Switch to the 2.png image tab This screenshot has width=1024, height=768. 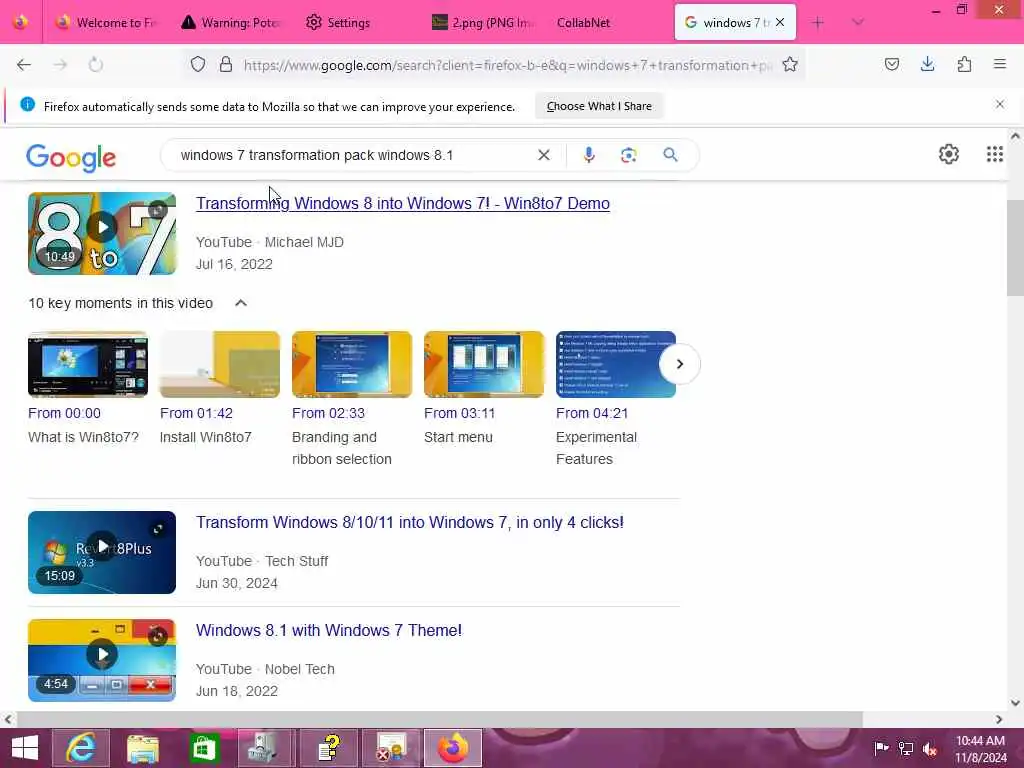pyautogui.click(x=483, y=22)
